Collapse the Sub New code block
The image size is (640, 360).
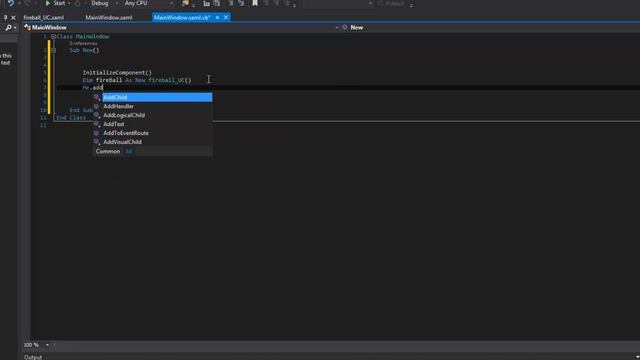click(x=53, y=51)
